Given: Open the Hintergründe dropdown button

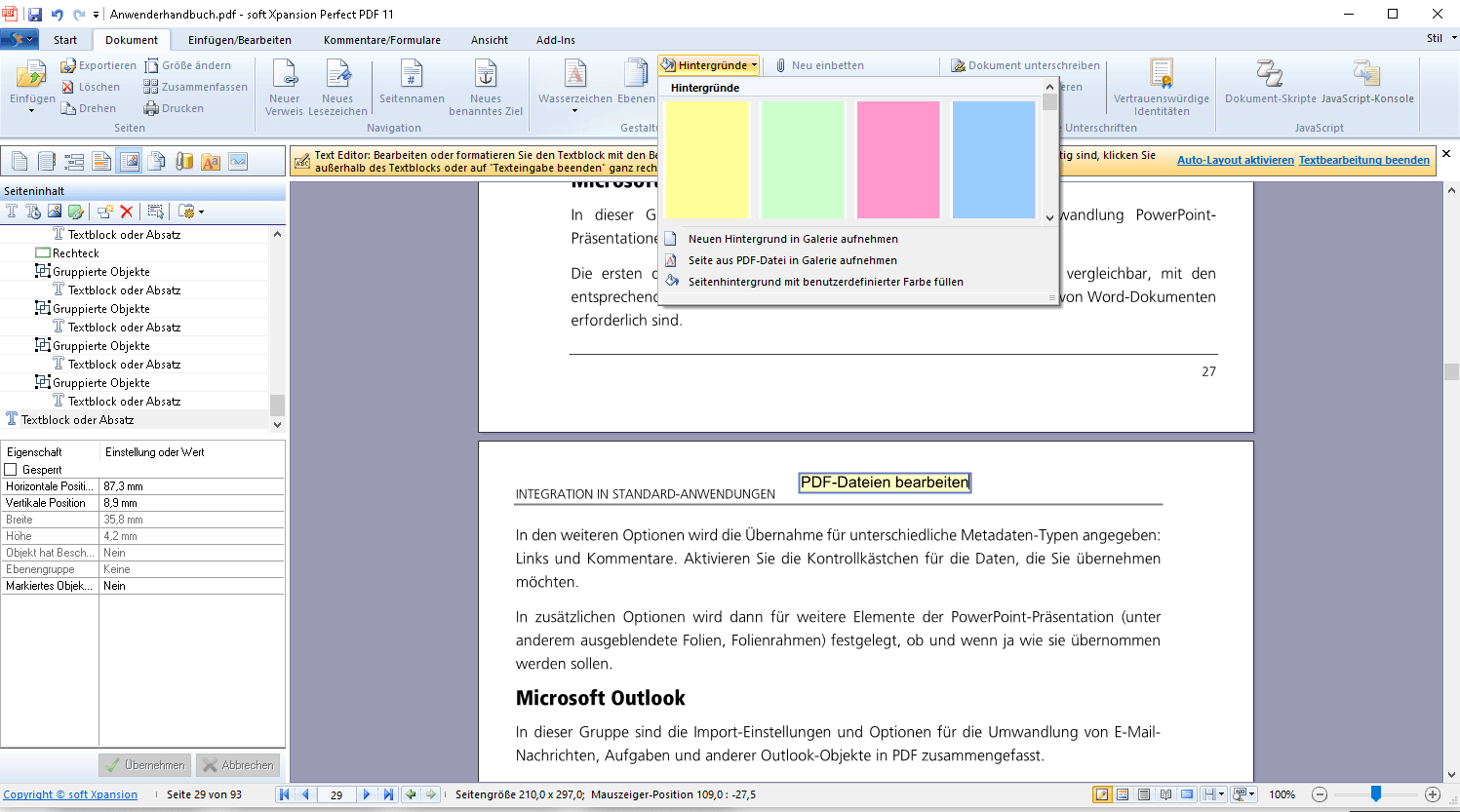Looking at the screenshot, I should (x=709, y=65).
